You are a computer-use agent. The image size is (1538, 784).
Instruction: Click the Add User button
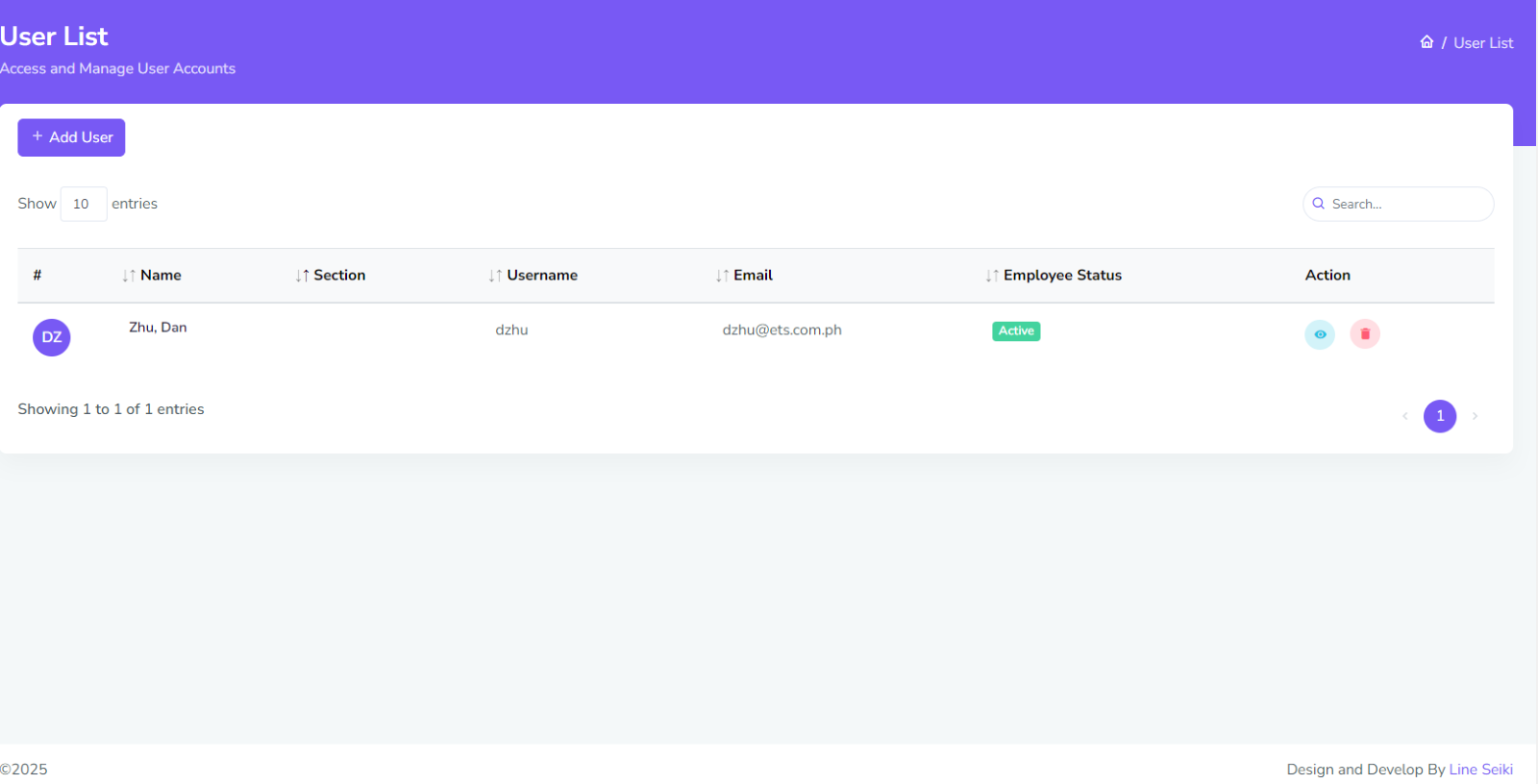coord(71,137)
